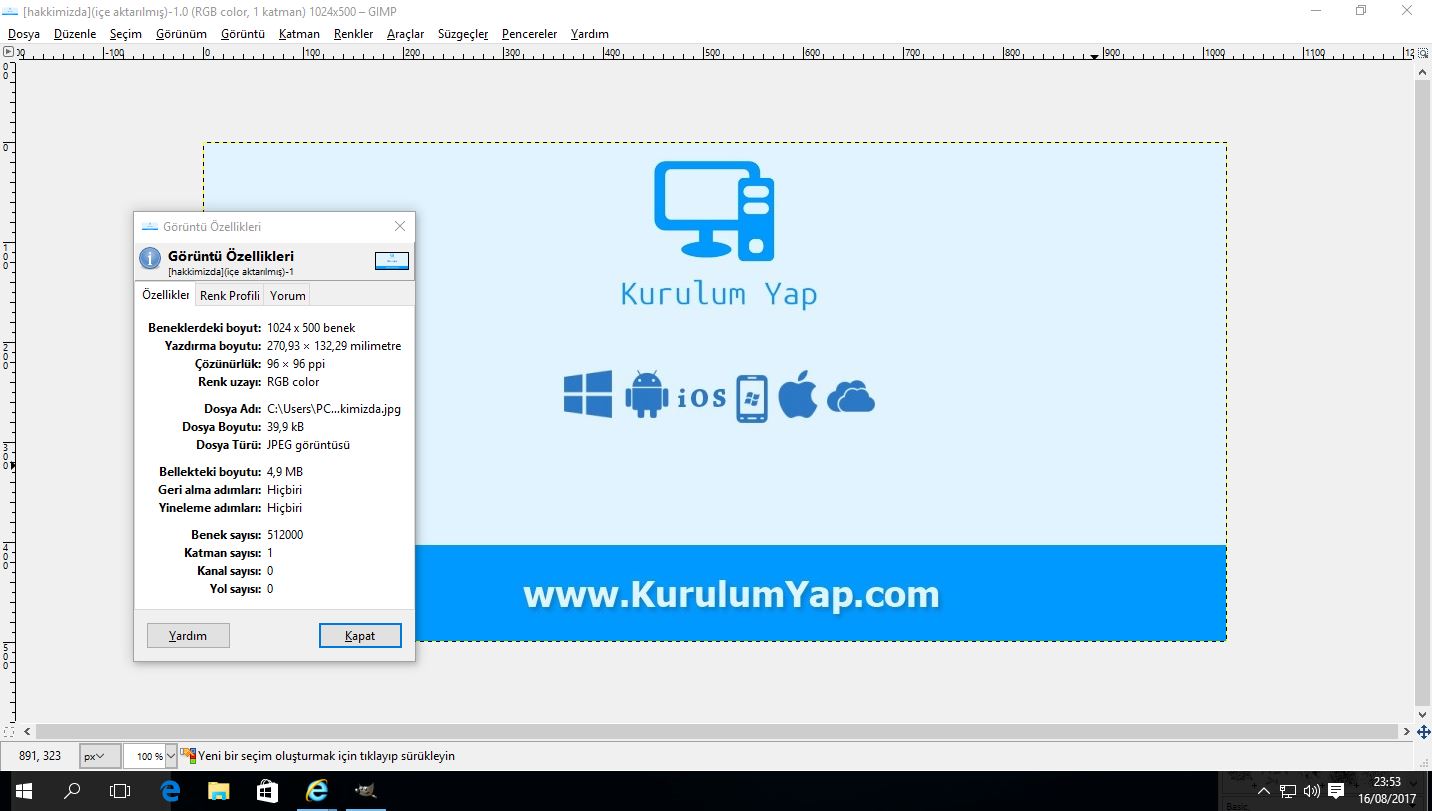The image size is (1432, 811).
Task: Open the Süzgeçler menu
Action: (x=463, y=34)
